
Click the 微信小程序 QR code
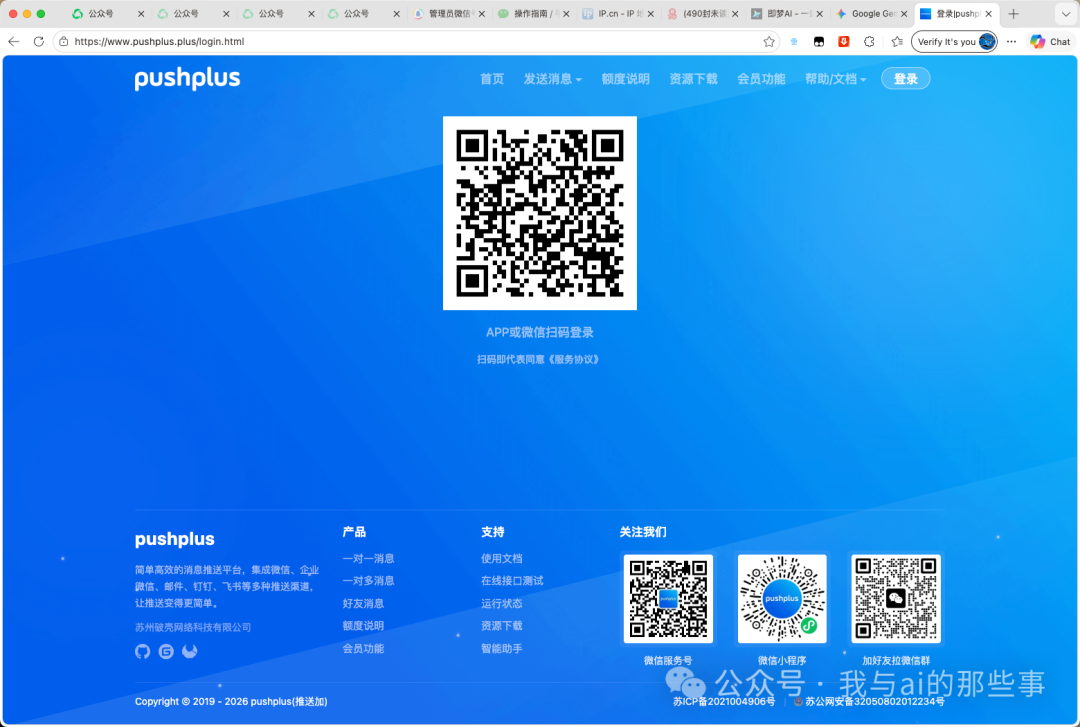pyautogui.click(x=782, y=599)
